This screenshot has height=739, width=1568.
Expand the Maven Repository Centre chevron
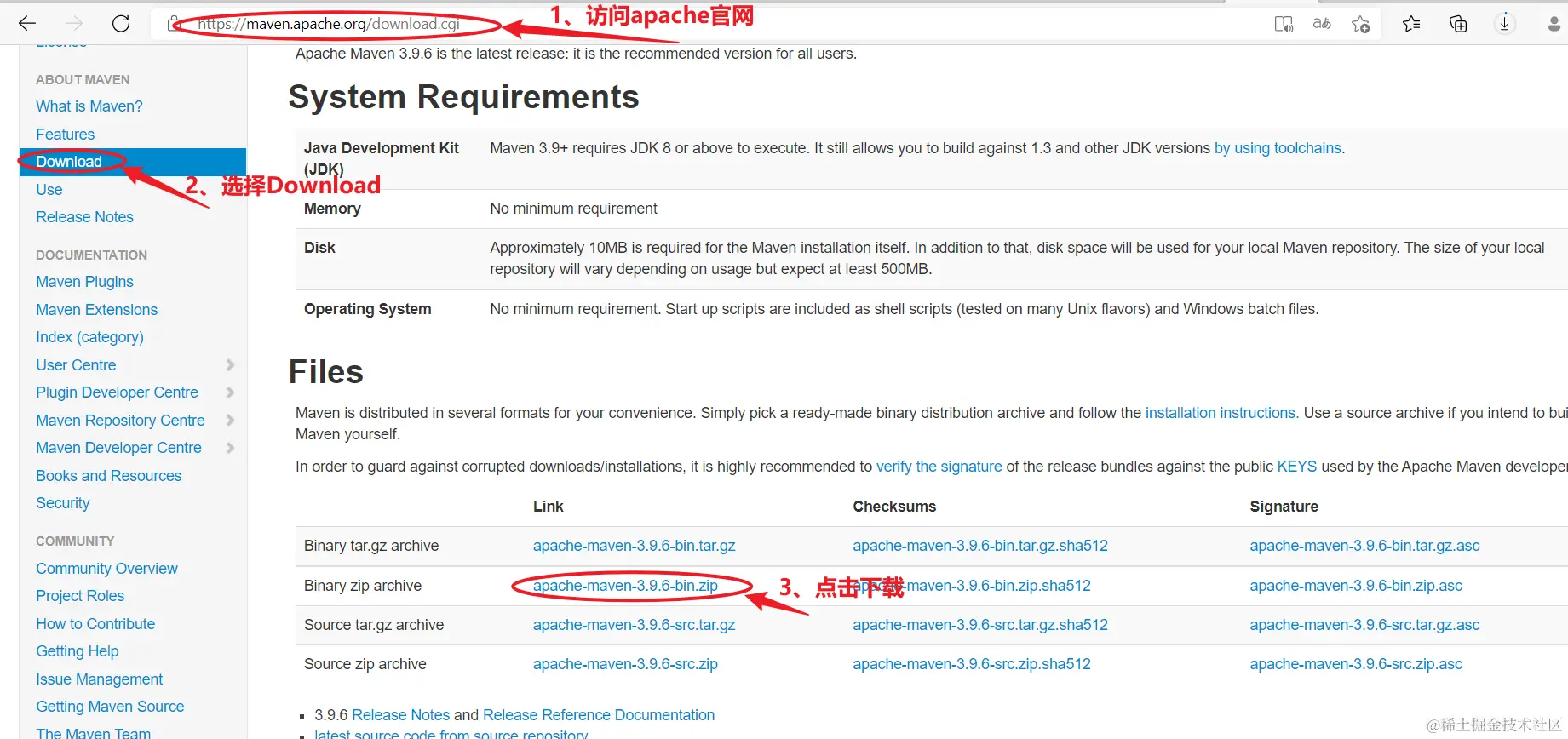coord(230,421)
